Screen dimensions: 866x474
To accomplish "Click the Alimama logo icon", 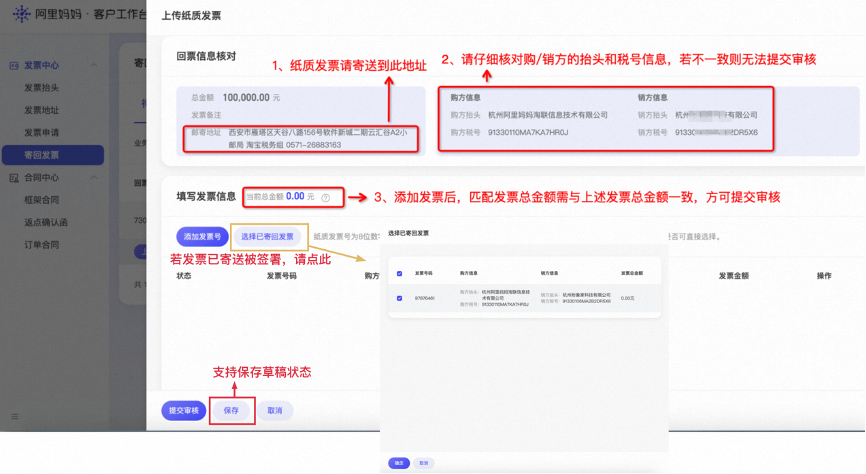I will click(x=21, y=14).
